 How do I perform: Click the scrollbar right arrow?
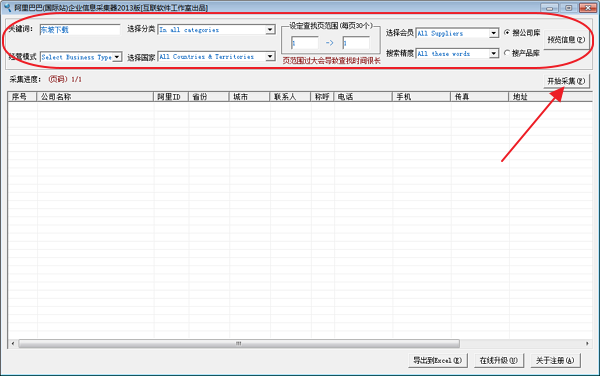(587, 343)
